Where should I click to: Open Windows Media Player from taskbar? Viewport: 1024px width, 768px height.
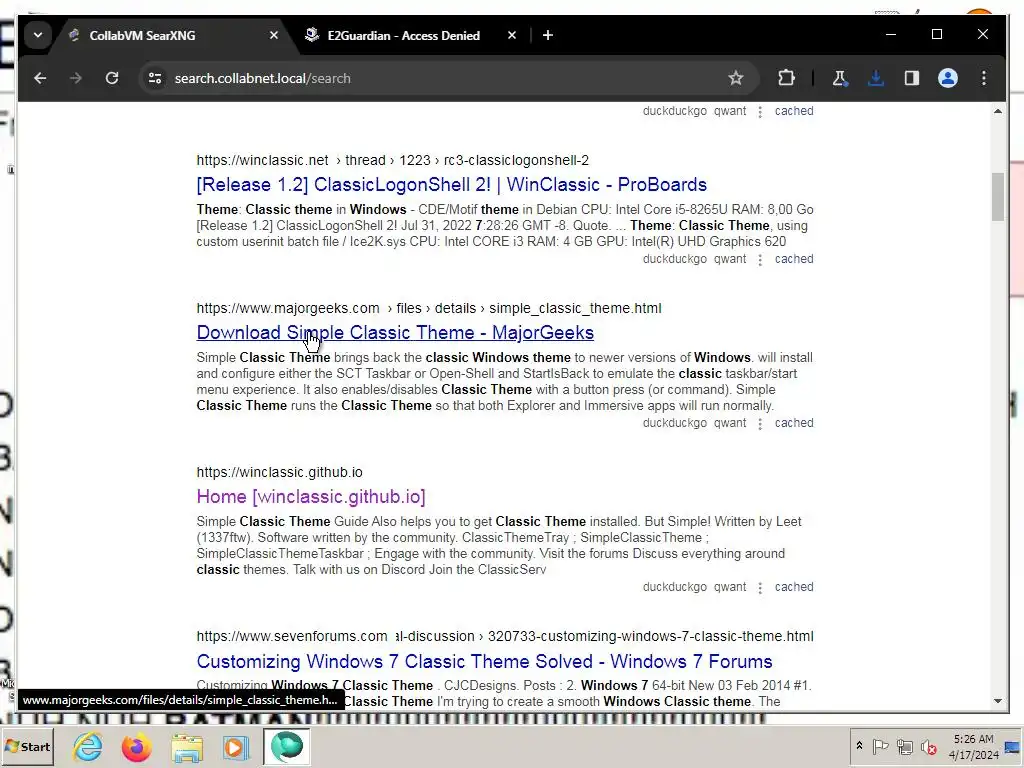(x=236, y=746)
